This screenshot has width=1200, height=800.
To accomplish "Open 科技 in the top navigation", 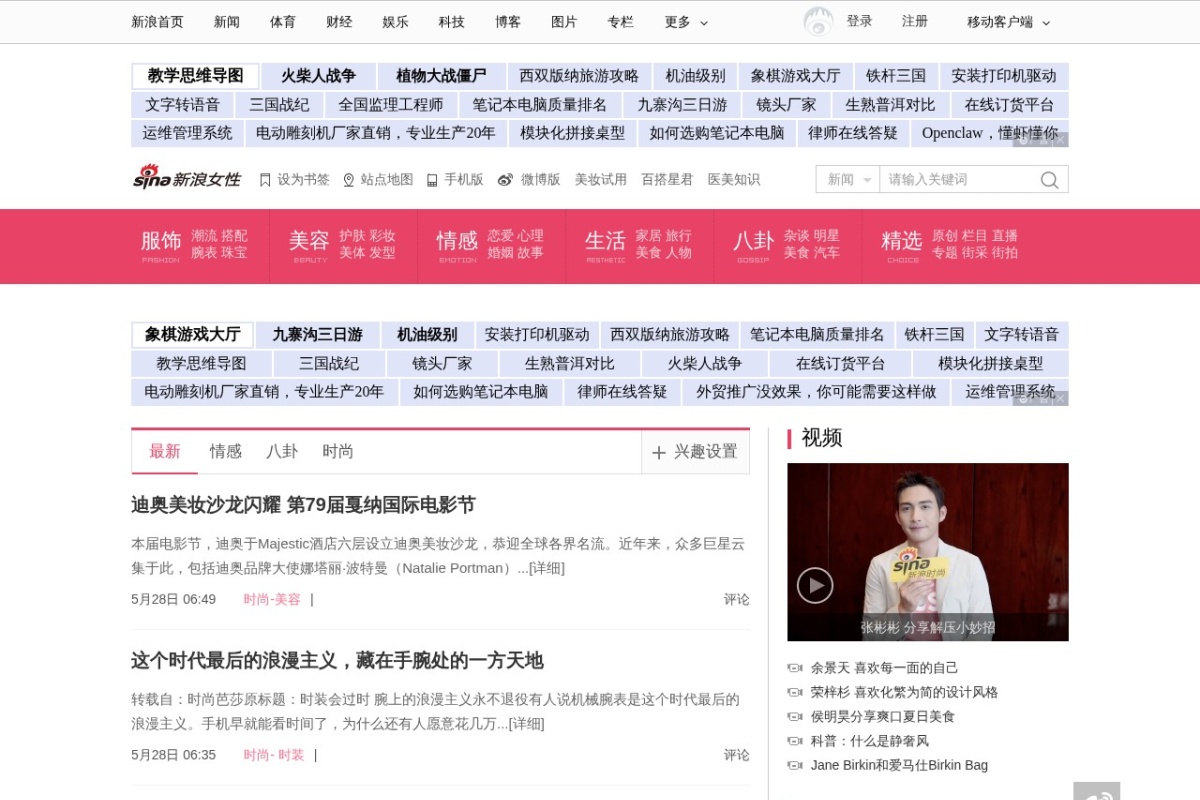I will click(451, 22).
